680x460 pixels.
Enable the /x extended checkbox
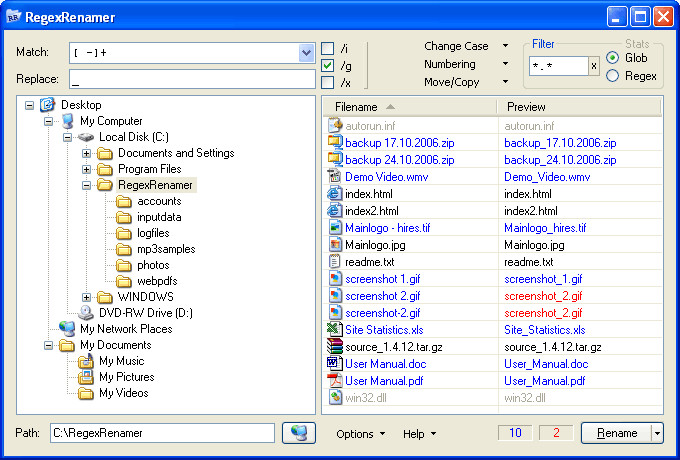327,82
